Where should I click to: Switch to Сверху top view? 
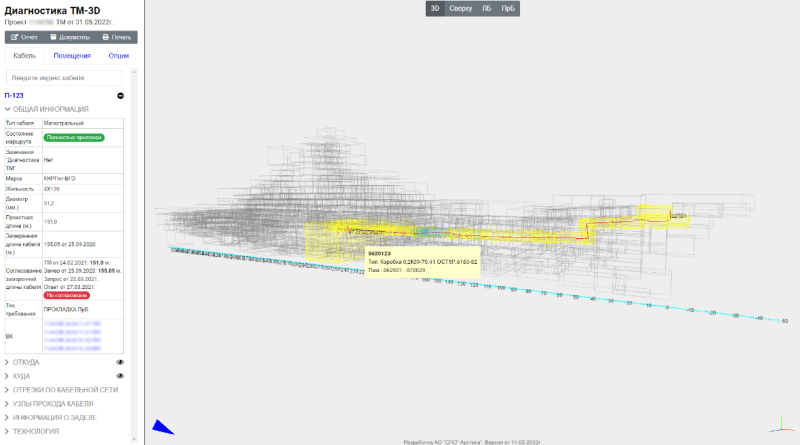[x=460, y=8]
